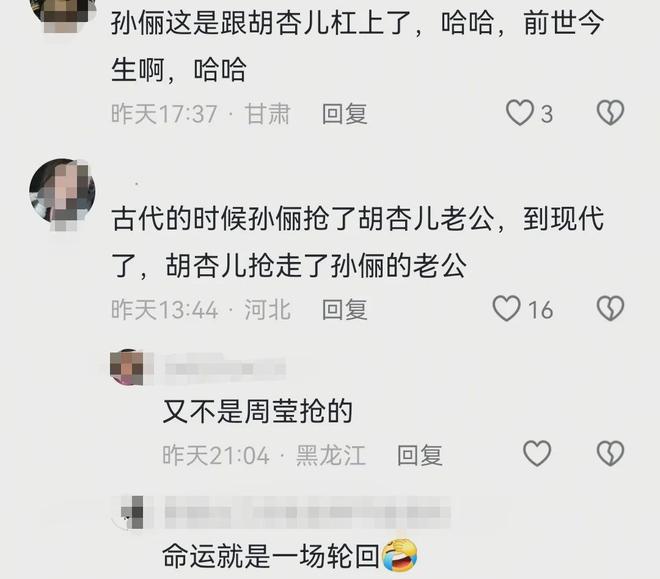Open avatar of 命运就是一场轮回 replier

click(x=128, y=512)
